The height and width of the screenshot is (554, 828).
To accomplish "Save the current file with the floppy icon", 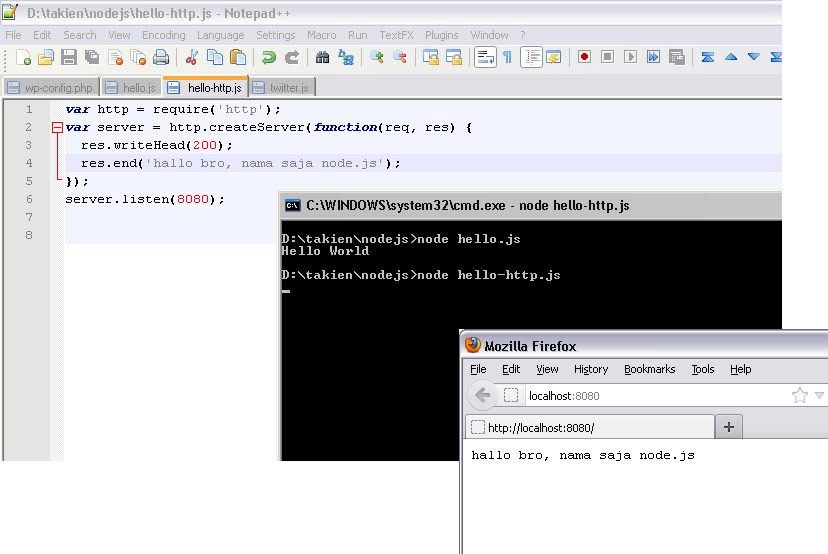I will pyautogui.click(x=69, y=57).
